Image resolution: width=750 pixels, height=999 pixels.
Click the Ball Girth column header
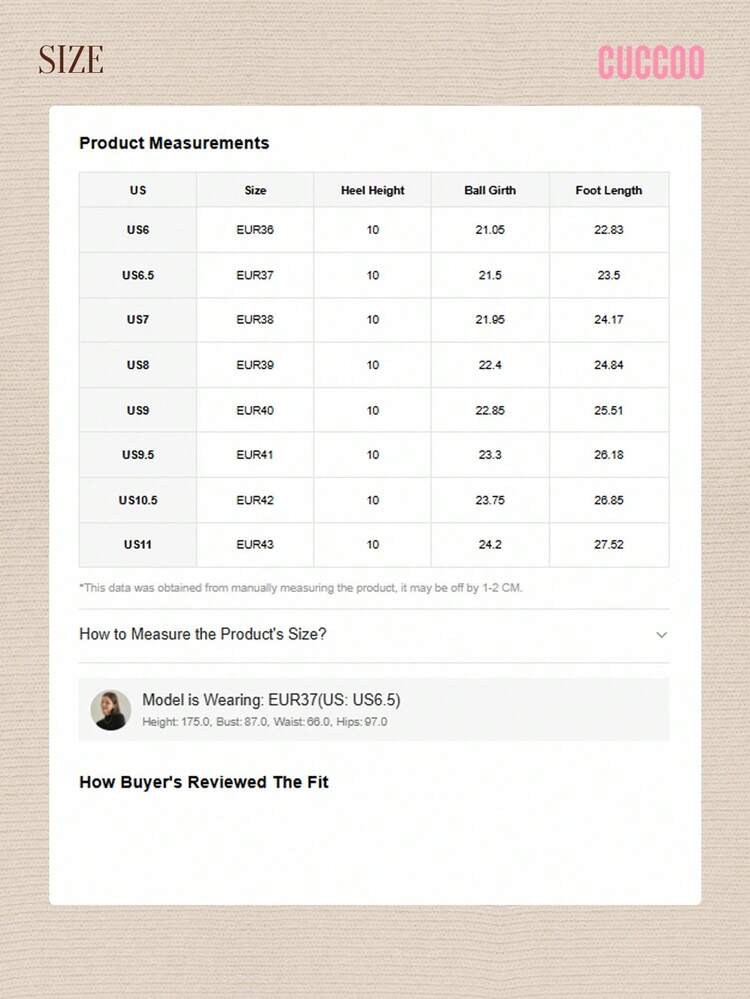click(x=490, y=190)
